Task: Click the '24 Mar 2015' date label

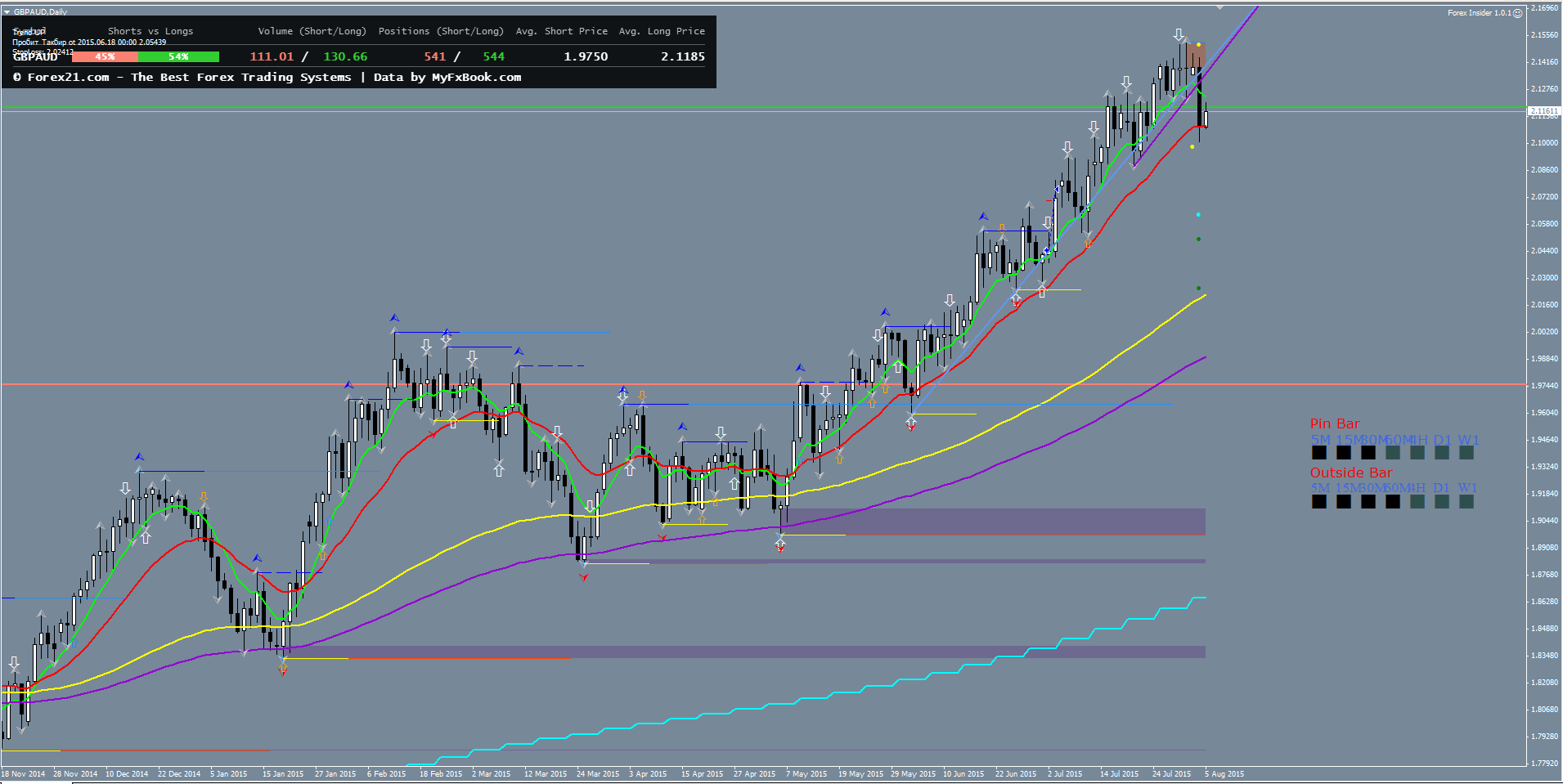Action: 598,774
